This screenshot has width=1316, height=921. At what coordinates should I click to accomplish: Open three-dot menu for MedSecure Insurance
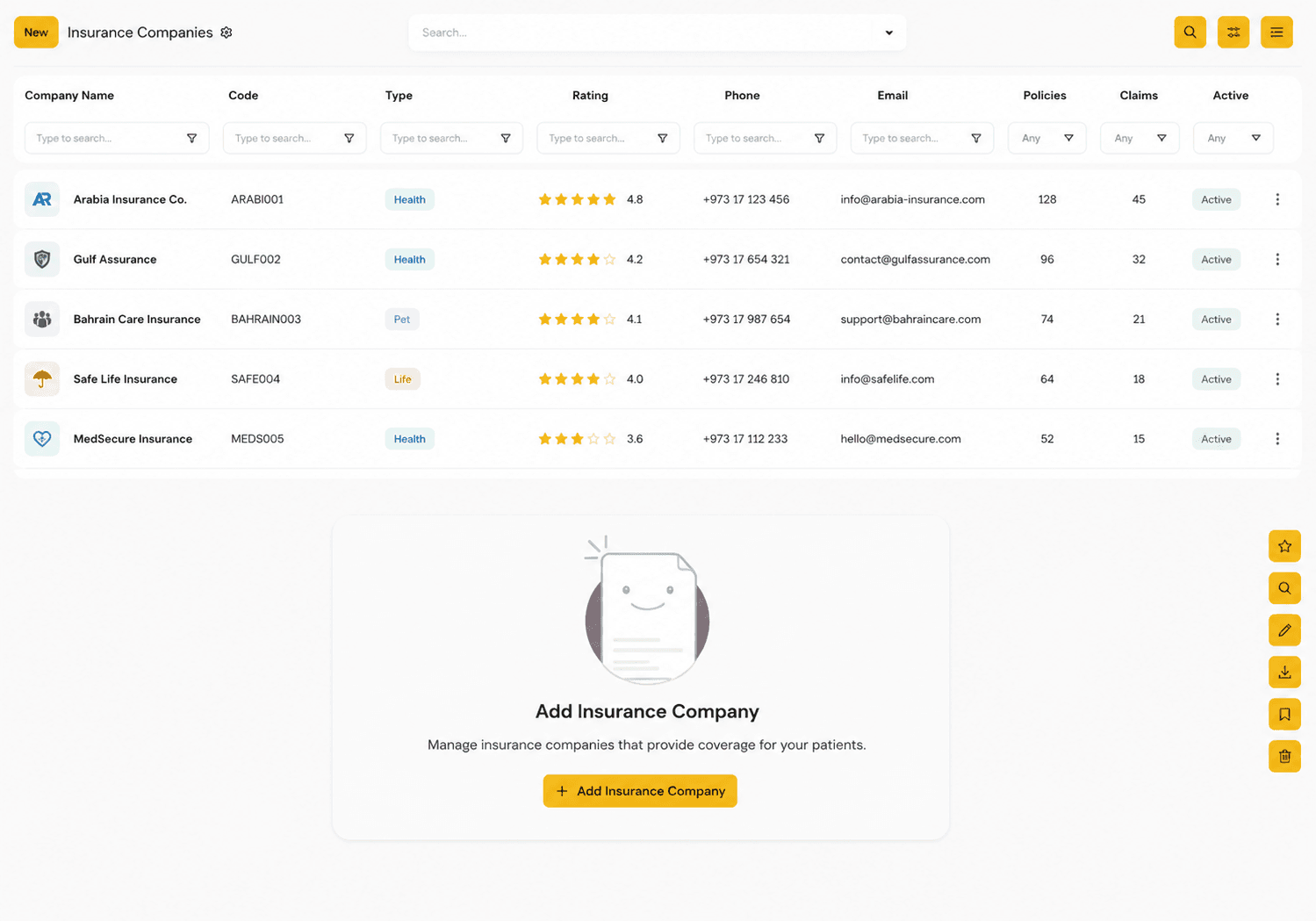1277,439
